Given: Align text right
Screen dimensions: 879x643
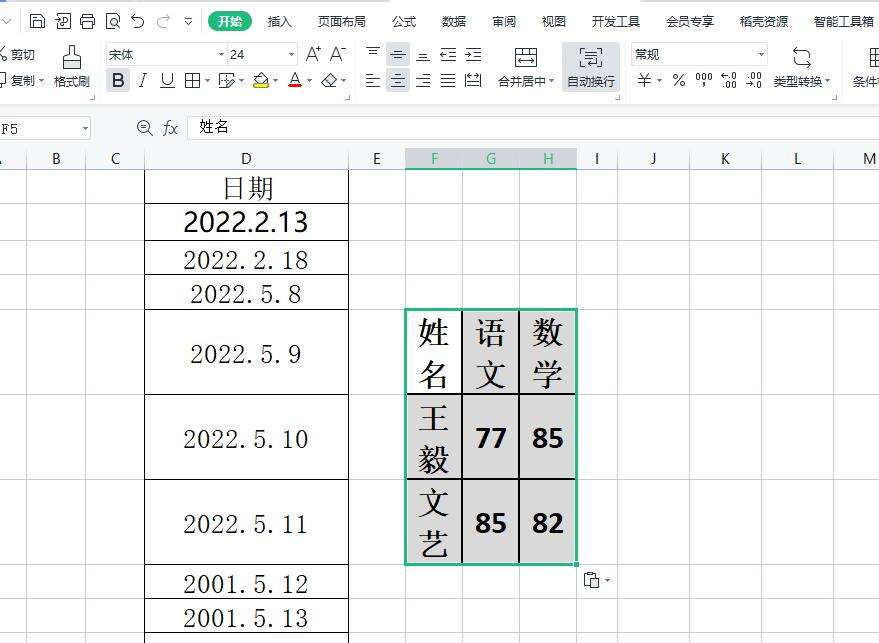Looking at the screenshot, I should click(x=423, y=80).
